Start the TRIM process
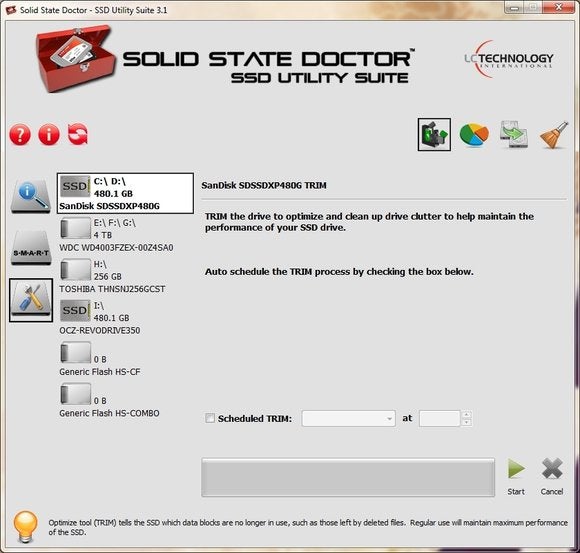The height and width of the screenshot is (553, 580). click(x=516, y=476)
